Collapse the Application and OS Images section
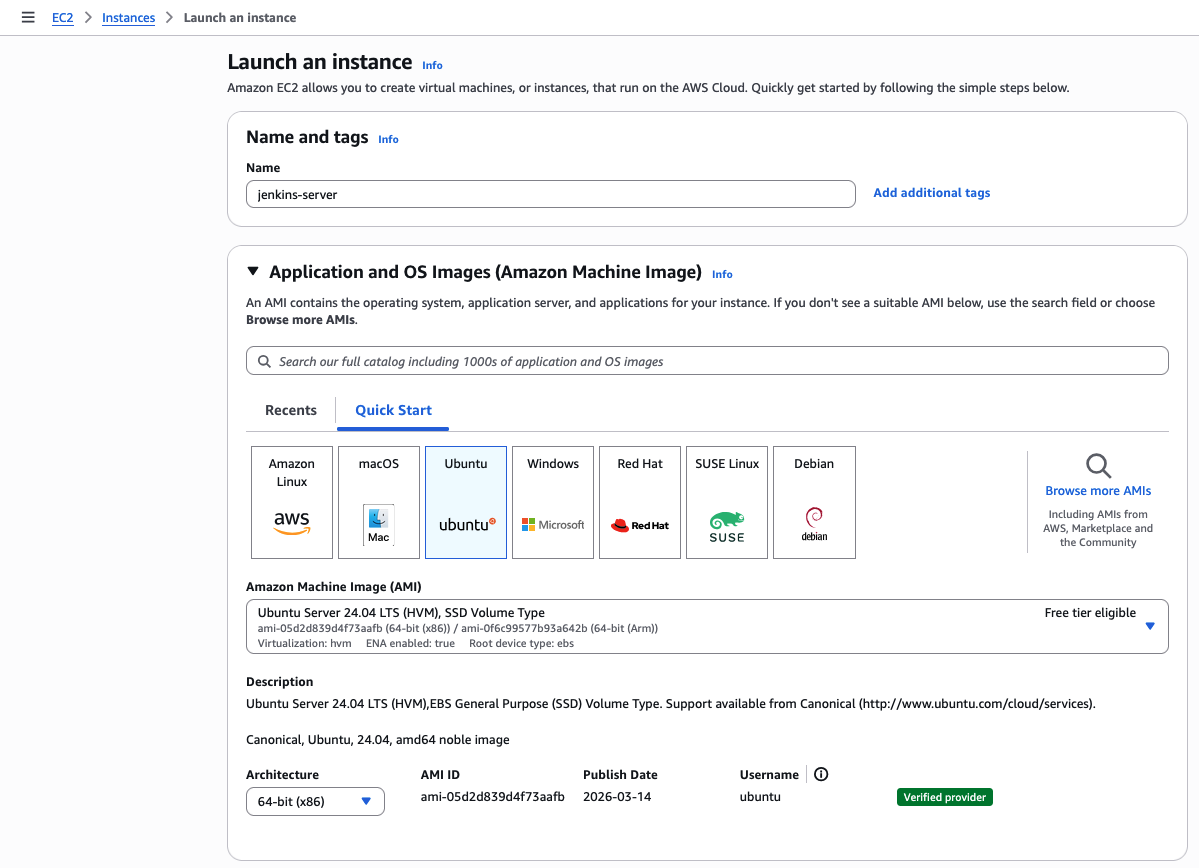This screenshot has height=868, width=1199. coord(253,271)
